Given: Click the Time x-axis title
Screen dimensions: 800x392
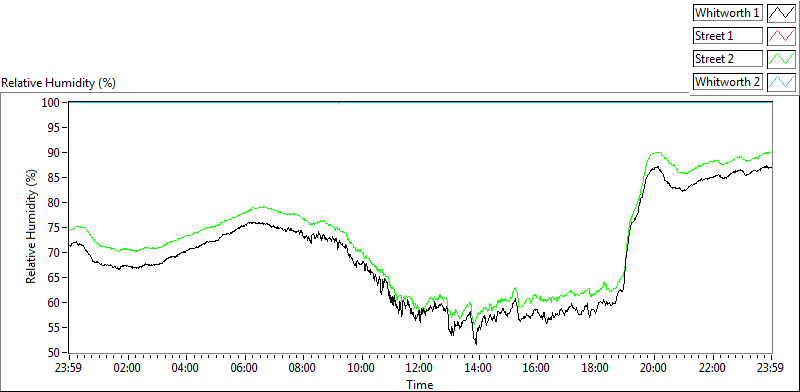Looking at the screenshot, I should coord(420,384).
